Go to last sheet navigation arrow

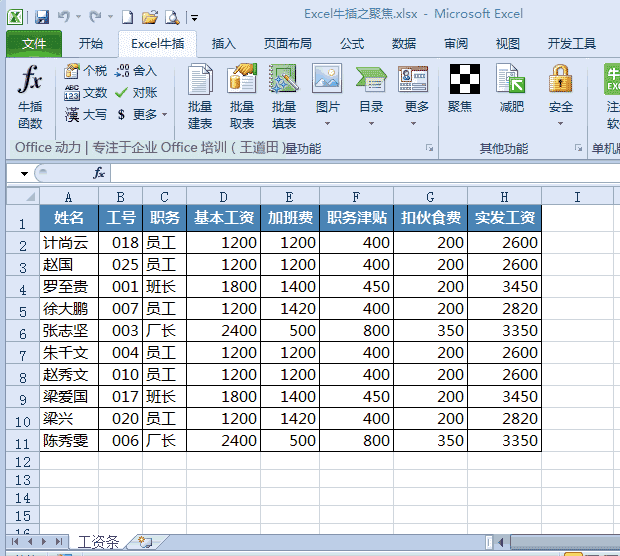click(59, 541)
